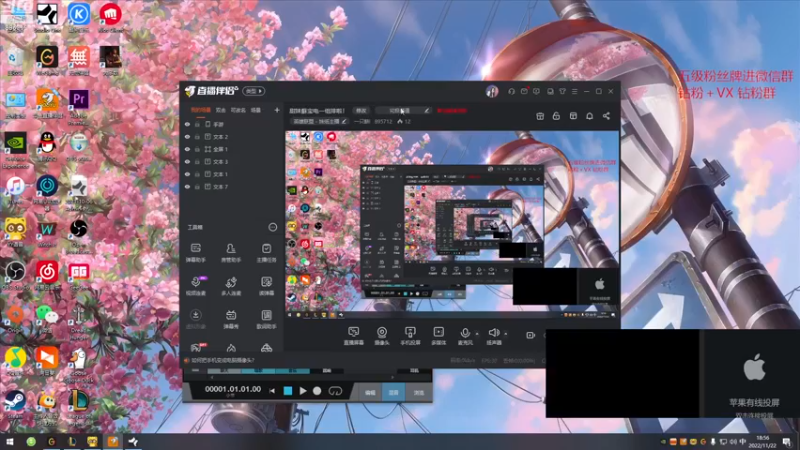Collapse the 工具箱 toolbox panel
This screenshot has width=800, height=450.
pos(273,227)
